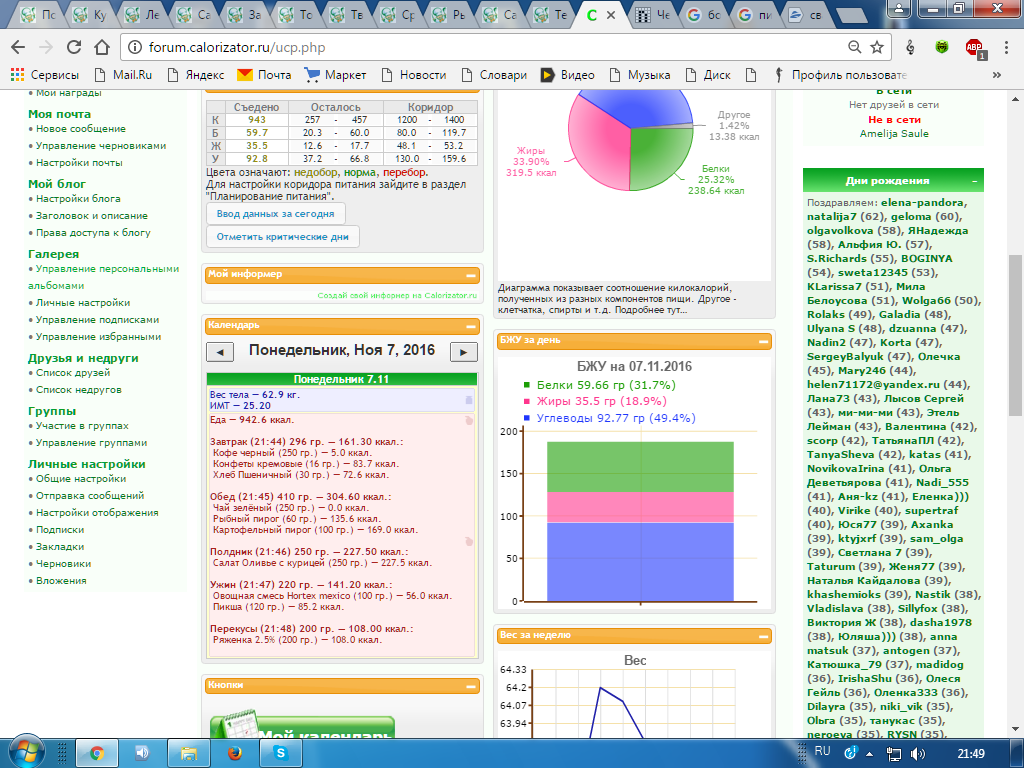Image resolution: width=1024 pixels, height=768 pixels.
Task: Open the volume control in system tray
Action: pos(918,754)
